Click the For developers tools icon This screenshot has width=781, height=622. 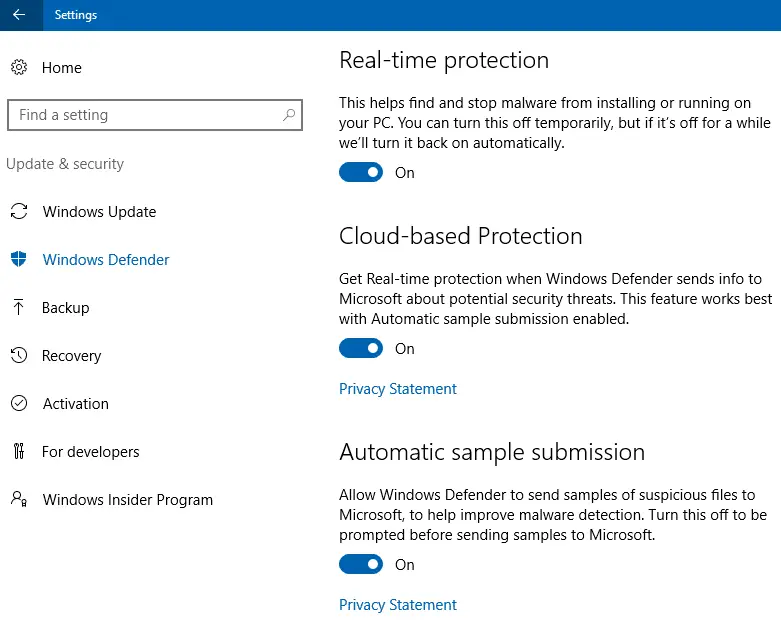pyautogui.click(x=18, y=451)
